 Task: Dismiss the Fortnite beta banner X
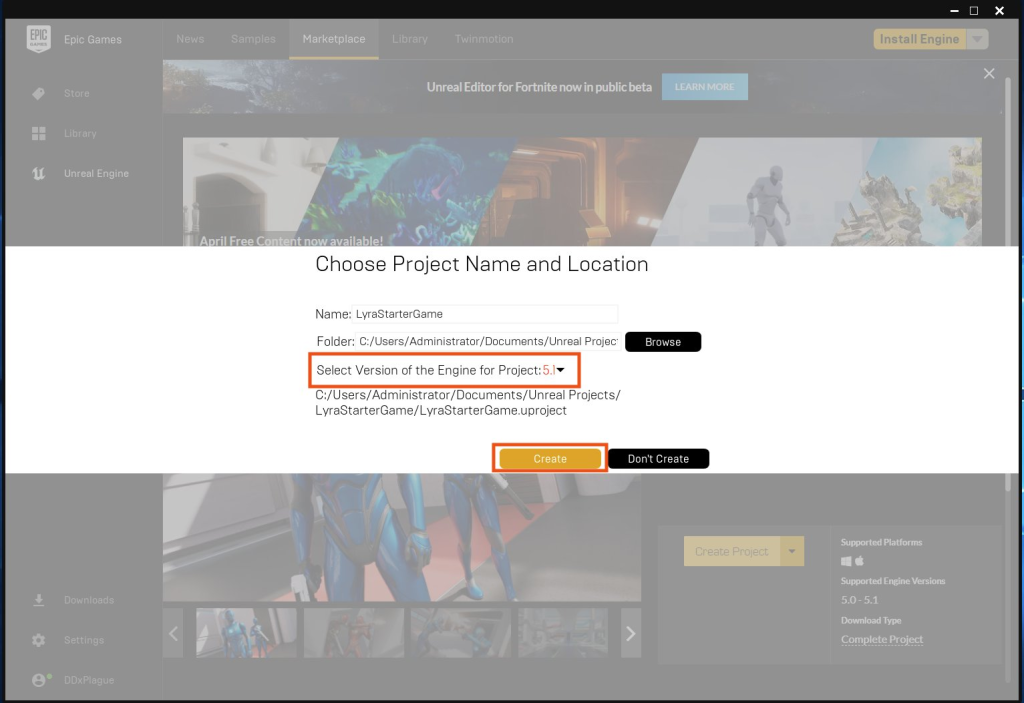[989, 74]
